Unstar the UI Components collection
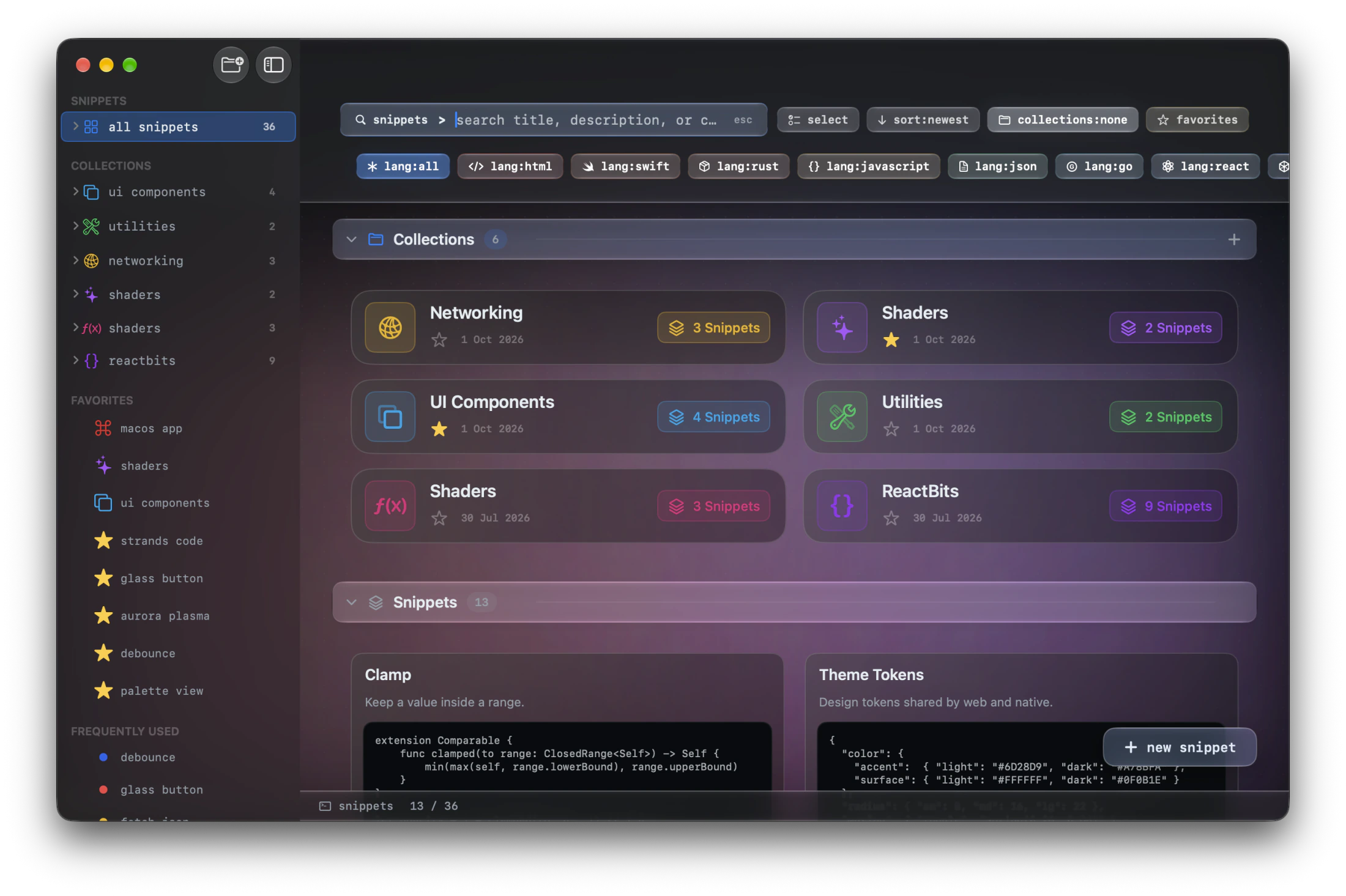Screen dimensions: 1346x896 (439, 429)
